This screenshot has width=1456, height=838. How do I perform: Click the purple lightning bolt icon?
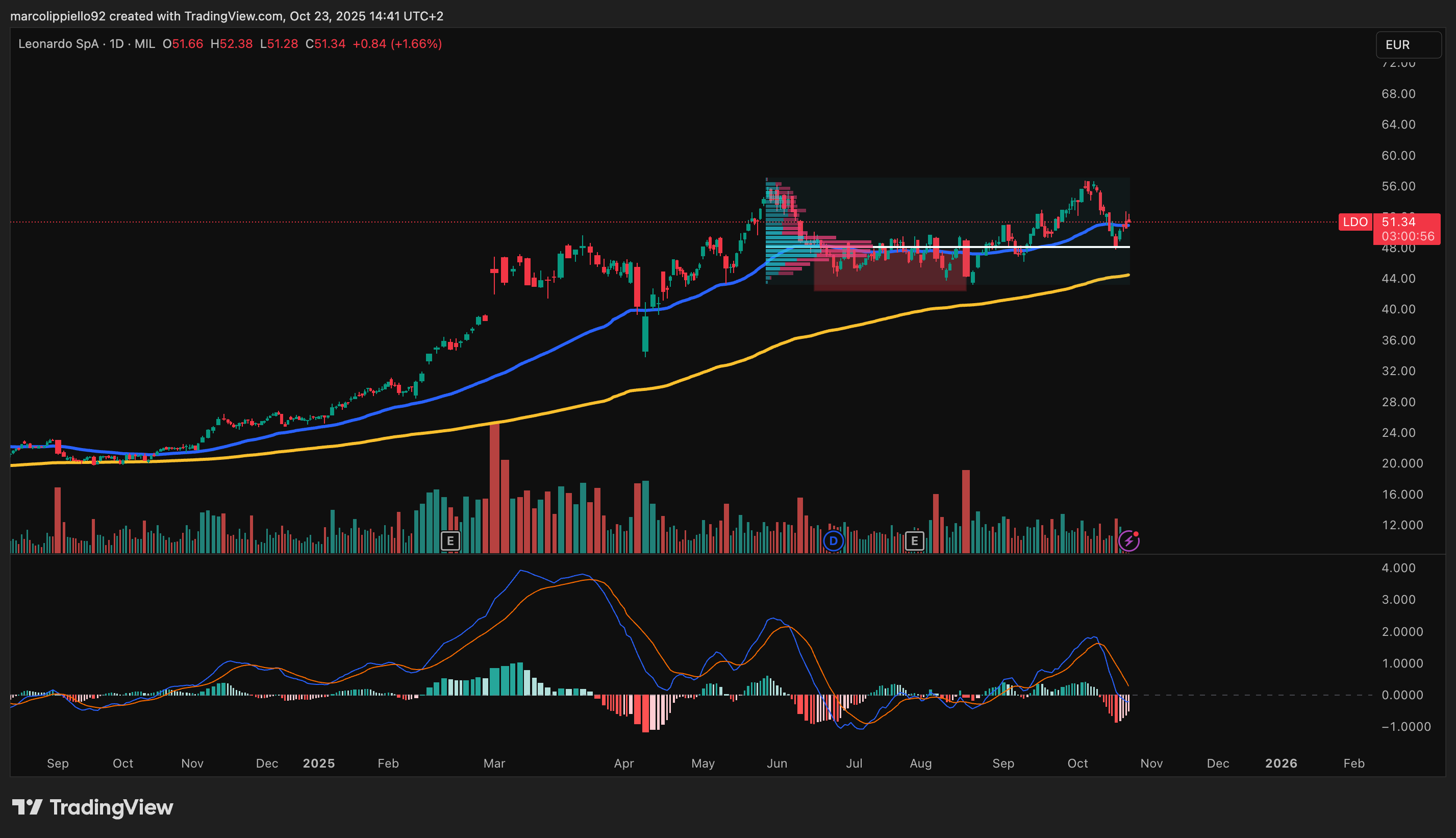pyautogui.click(x=1128, y=540)
